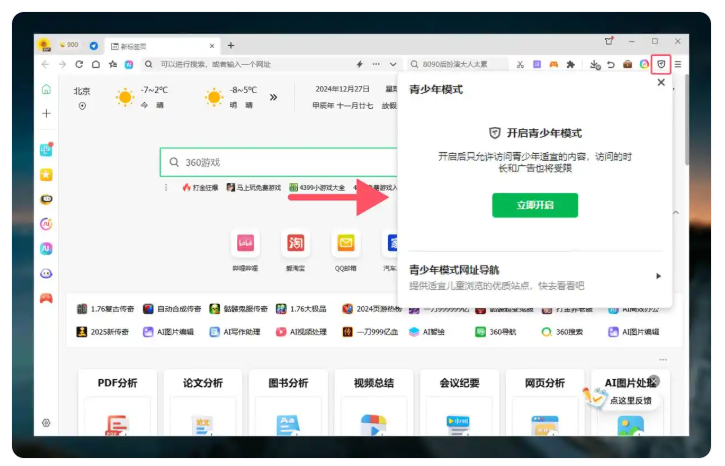Image resolution: width=725 pixels, height=466 pixels.
Task: Click the lightning speed-mode icon in address bar
Action: (x=359, y=64)
